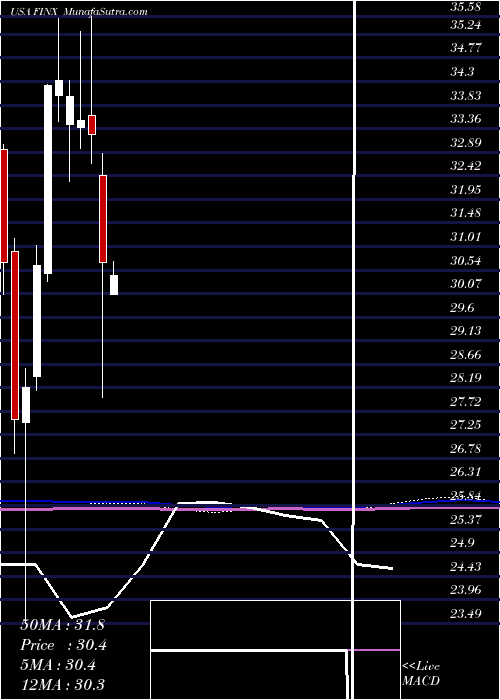
Task: Click the 35.24 price axis label
Action: 465,25
